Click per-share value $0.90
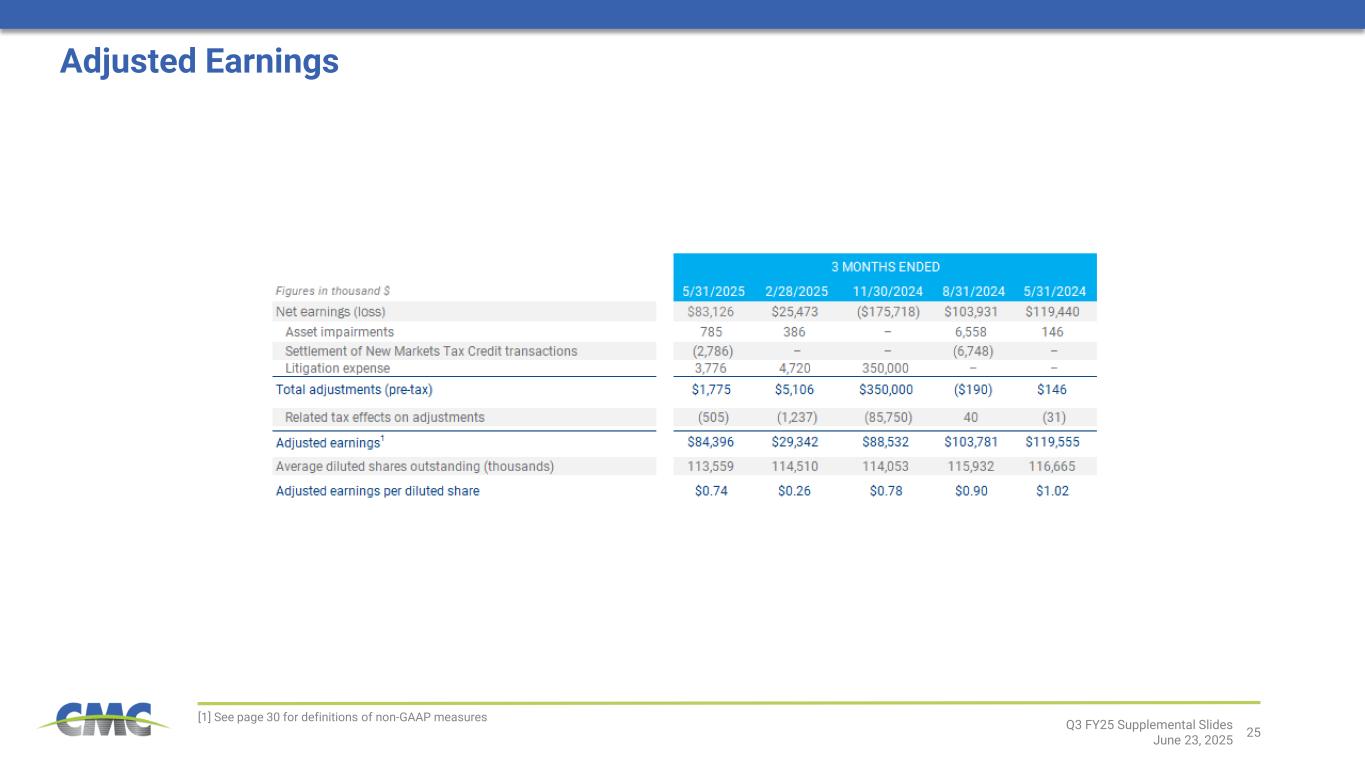 (x=971, y=491)
